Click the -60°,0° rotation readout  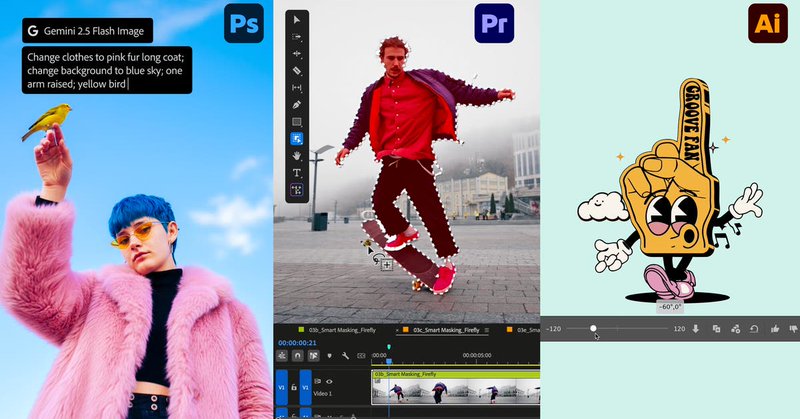pos(670,307)
